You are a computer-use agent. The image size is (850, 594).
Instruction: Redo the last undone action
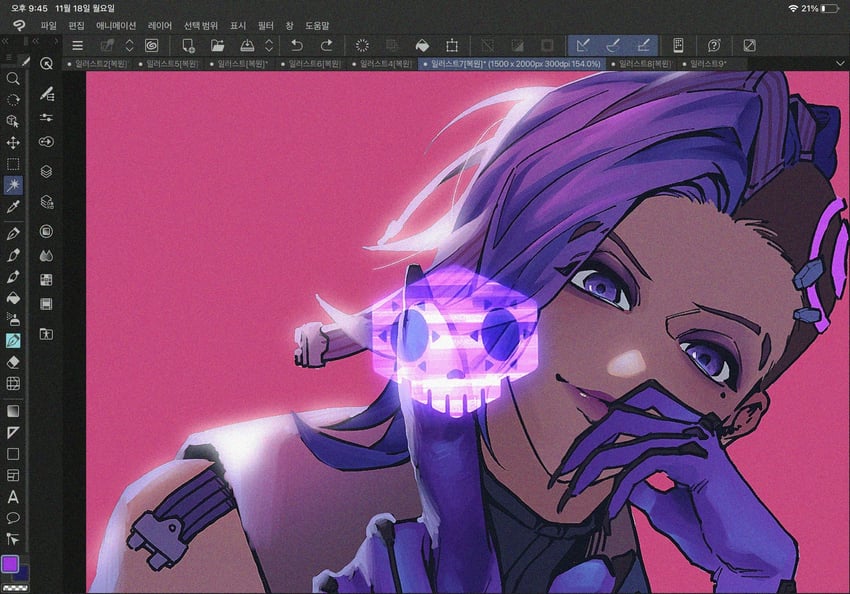(326, 46)
